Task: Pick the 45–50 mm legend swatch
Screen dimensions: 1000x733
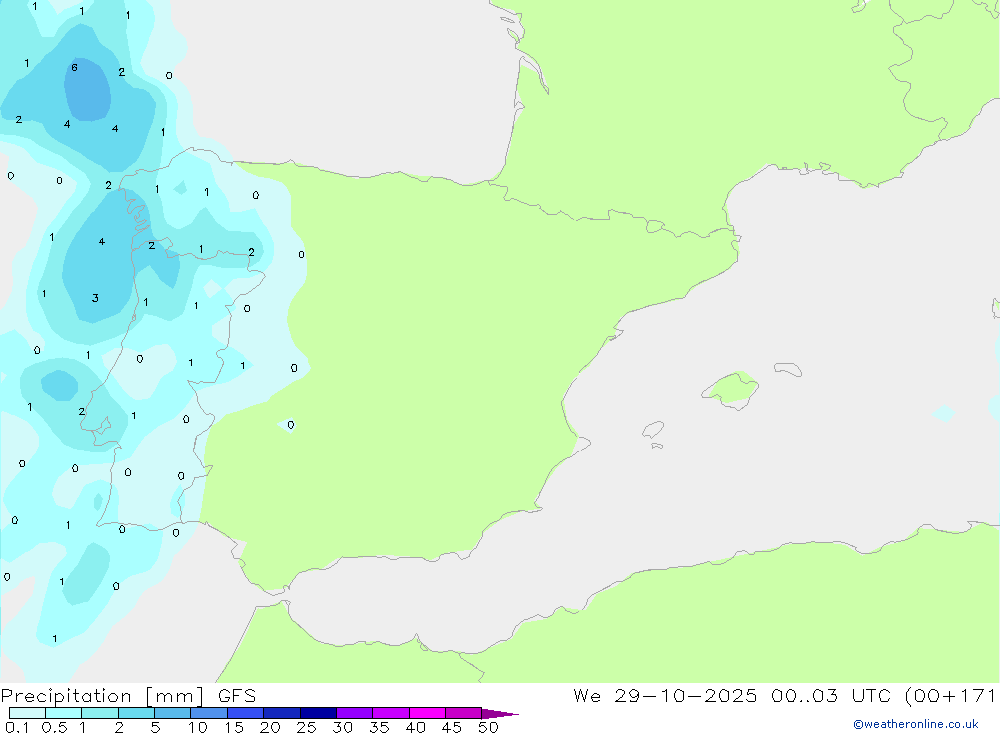Action: point(464,713)
